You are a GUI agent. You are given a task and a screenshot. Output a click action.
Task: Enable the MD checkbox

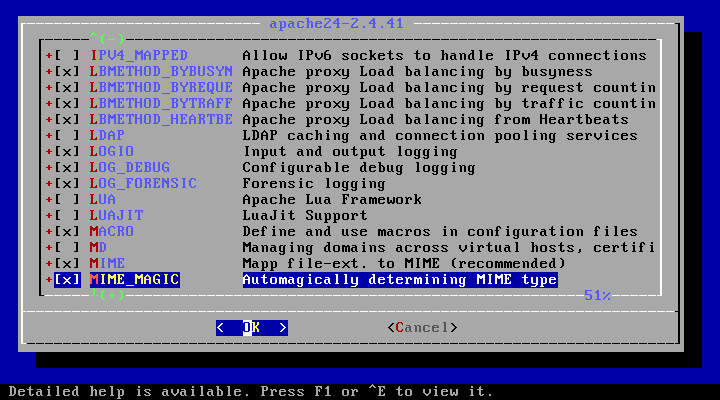pos(67,248)
